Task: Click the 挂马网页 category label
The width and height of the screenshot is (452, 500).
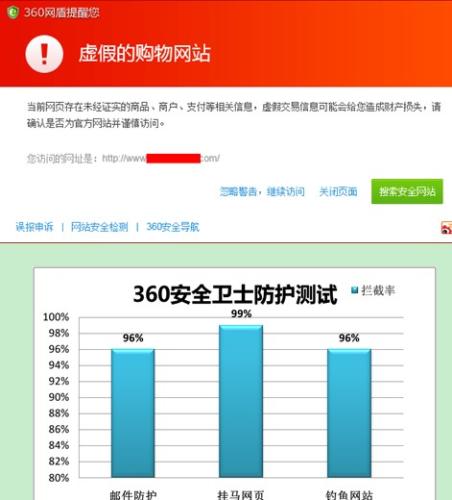Action: pyautogui.click(x=241, y=495)
